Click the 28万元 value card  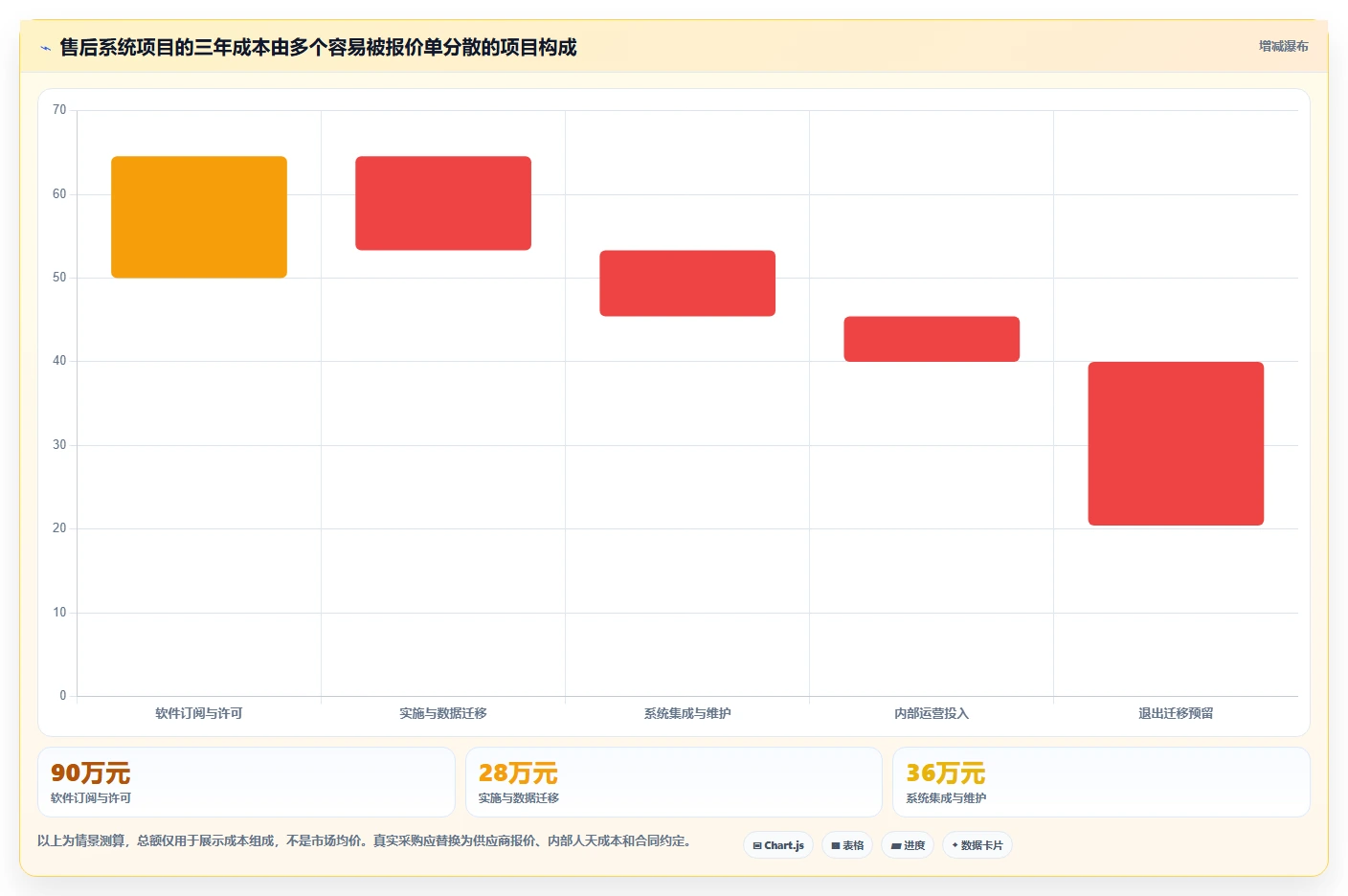point(674,782)
